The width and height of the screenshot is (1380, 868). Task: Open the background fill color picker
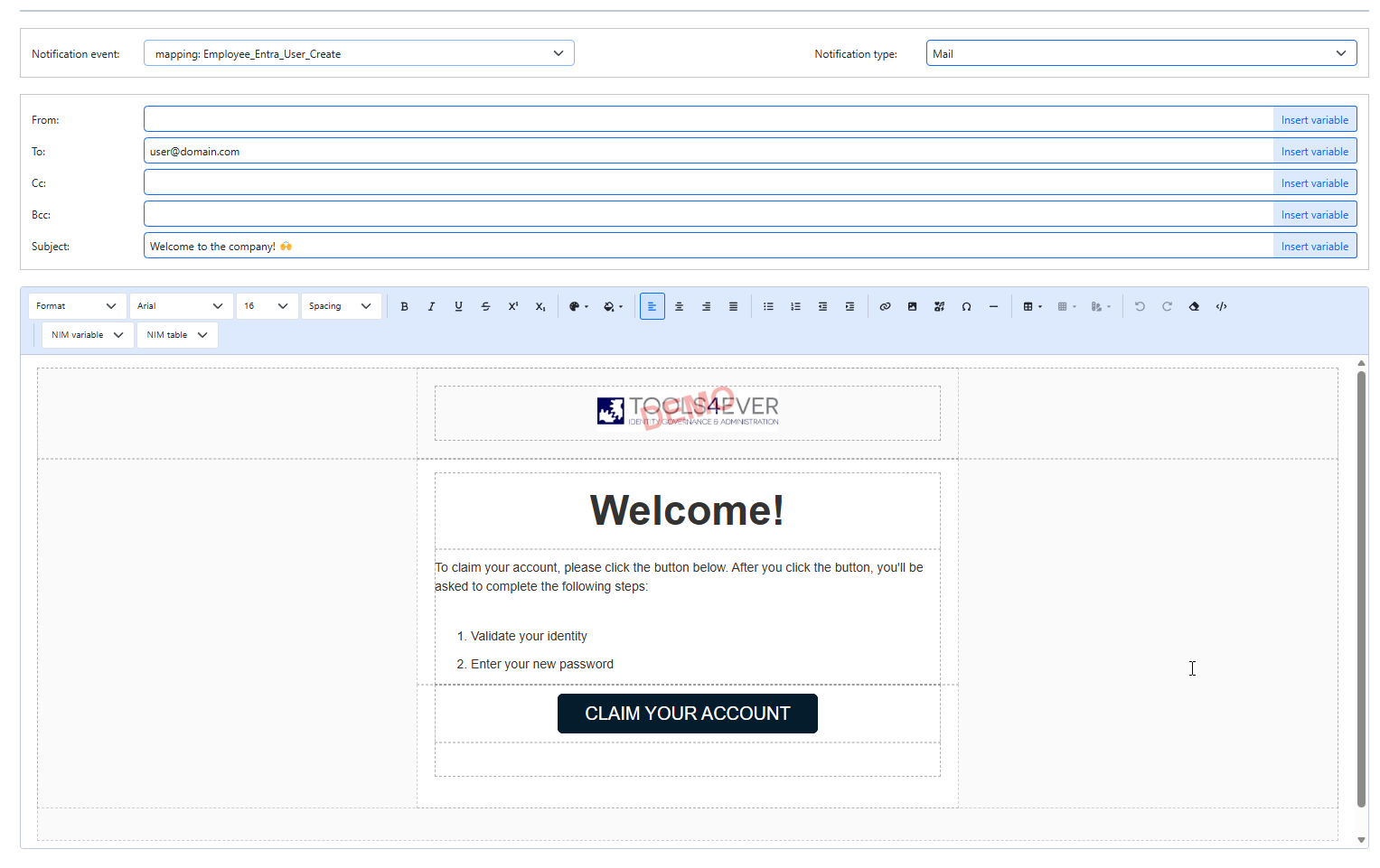[x=613, y=306]
